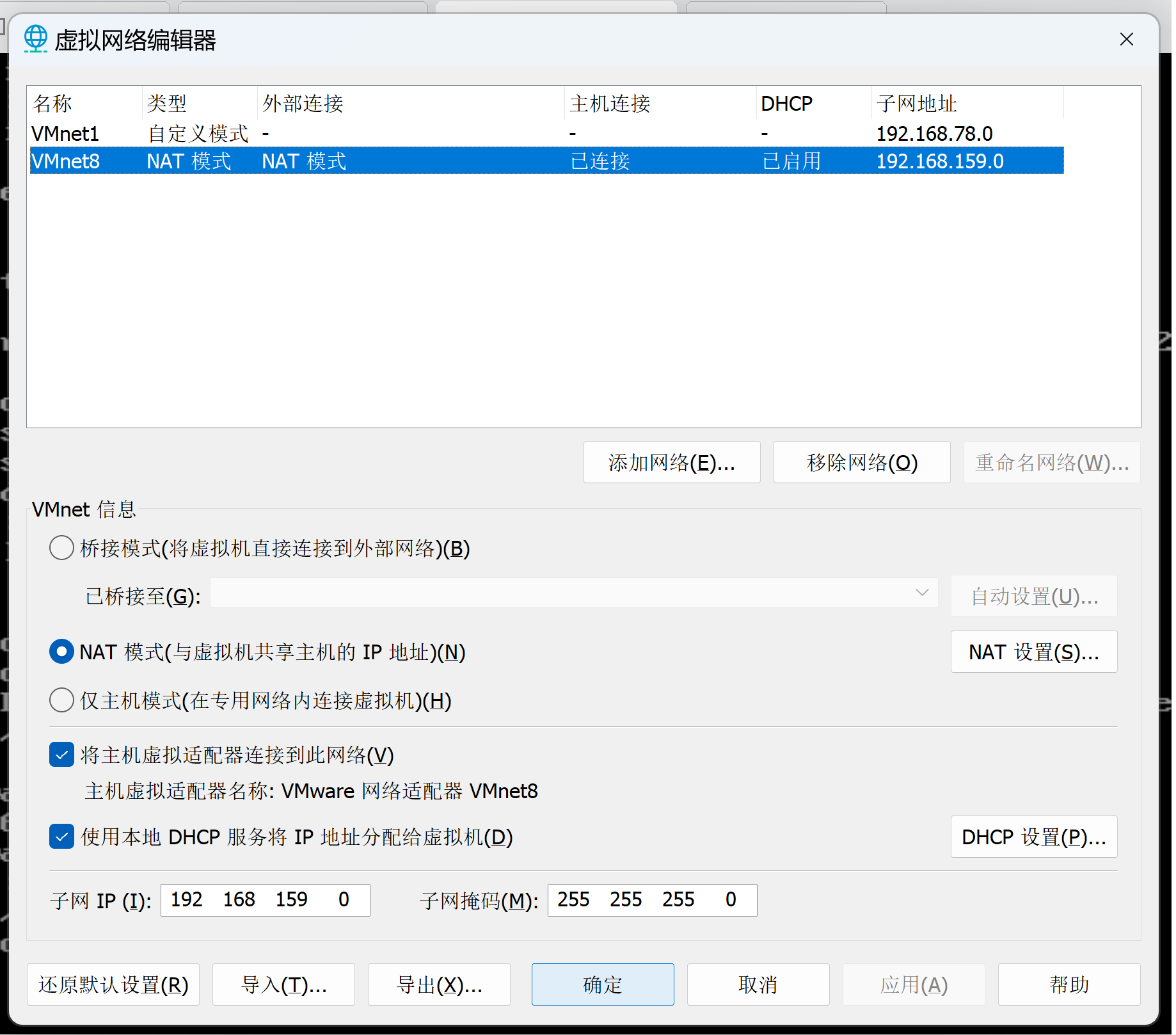Click the 移除网络 button
Viewport: 1176px width, 1035px height.
pos(861,462)
